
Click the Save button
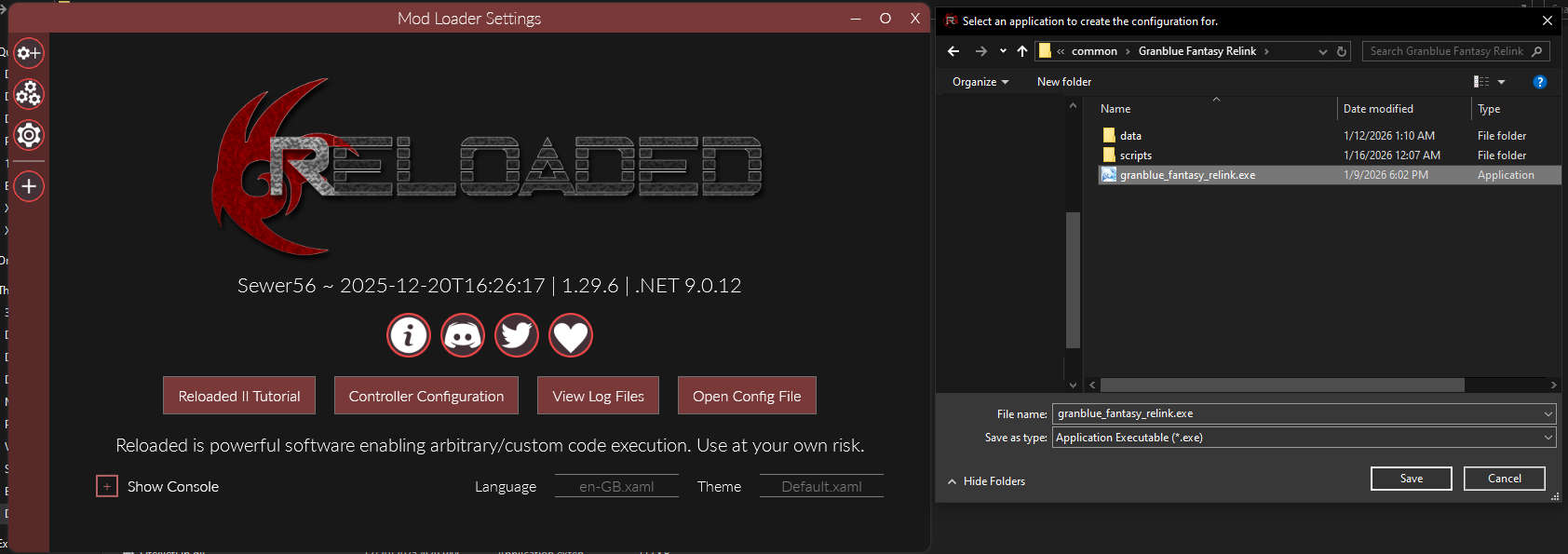point(1411,479)
